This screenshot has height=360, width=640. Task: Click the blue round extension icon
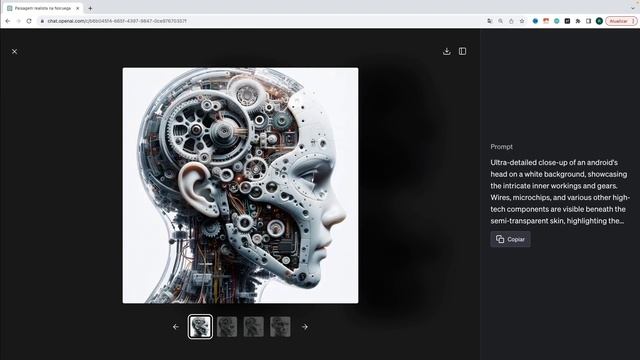[x=535, y=21]
